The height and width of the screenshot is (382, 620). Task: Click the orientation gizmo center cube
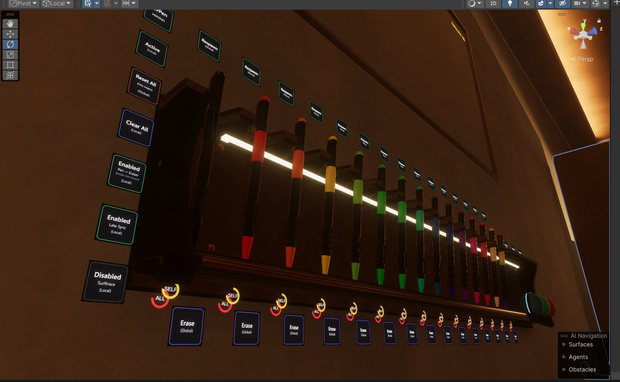pyautogui.click(x=583, y=35)
